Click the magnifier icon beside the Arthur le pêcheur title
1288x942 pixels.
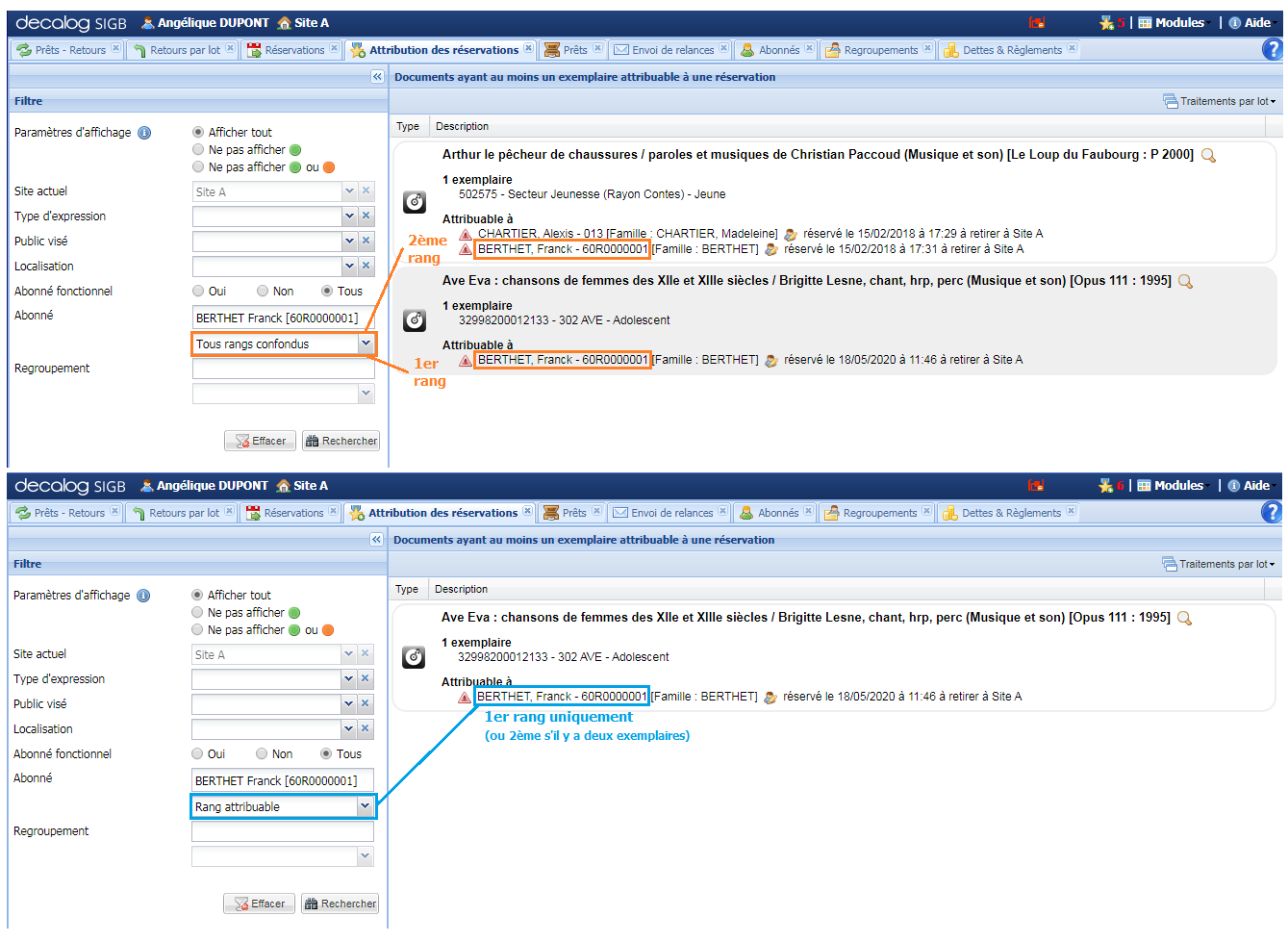(1208, 156)
